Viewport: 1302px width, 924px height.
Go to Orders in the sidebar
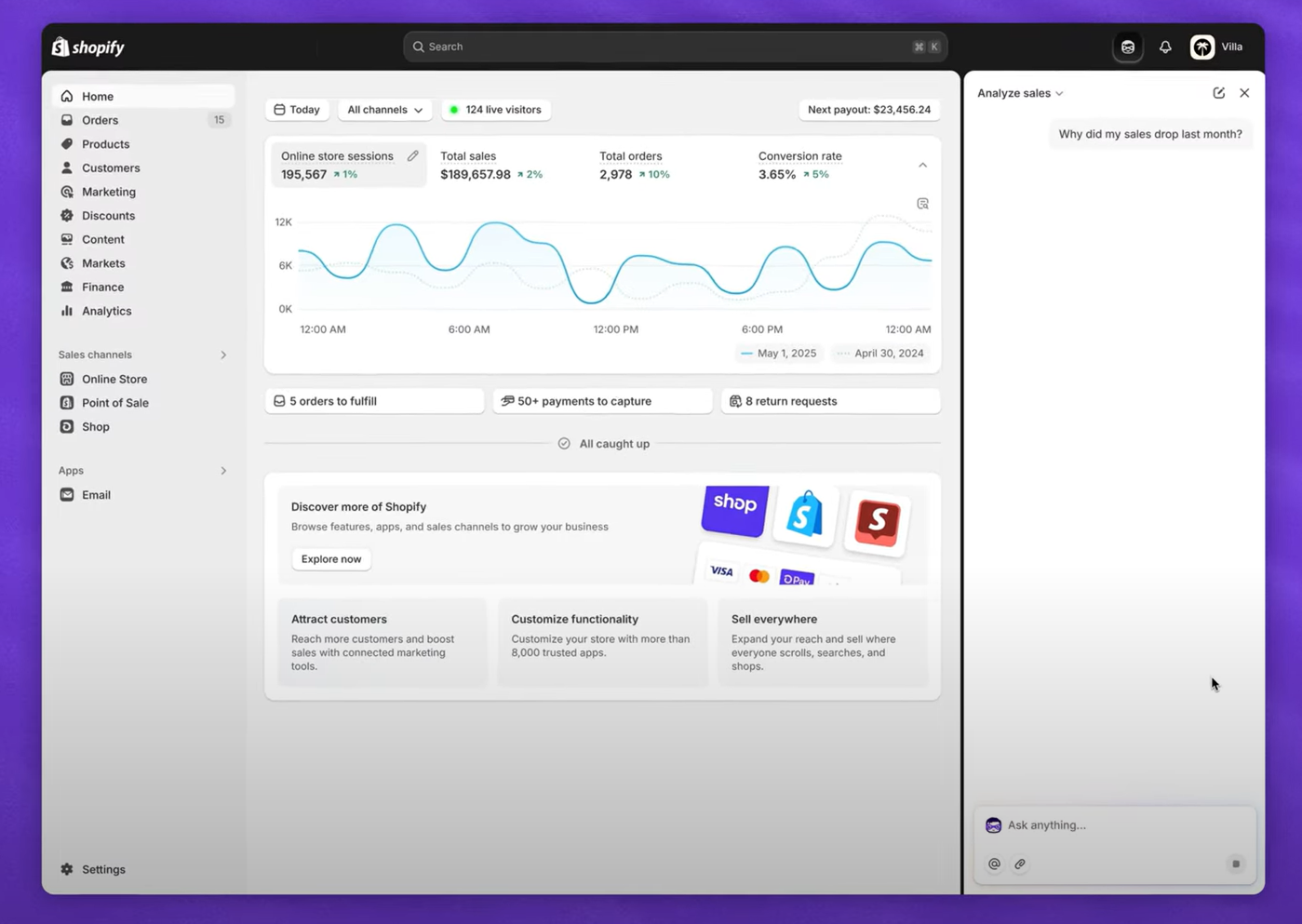click(143, 120)
